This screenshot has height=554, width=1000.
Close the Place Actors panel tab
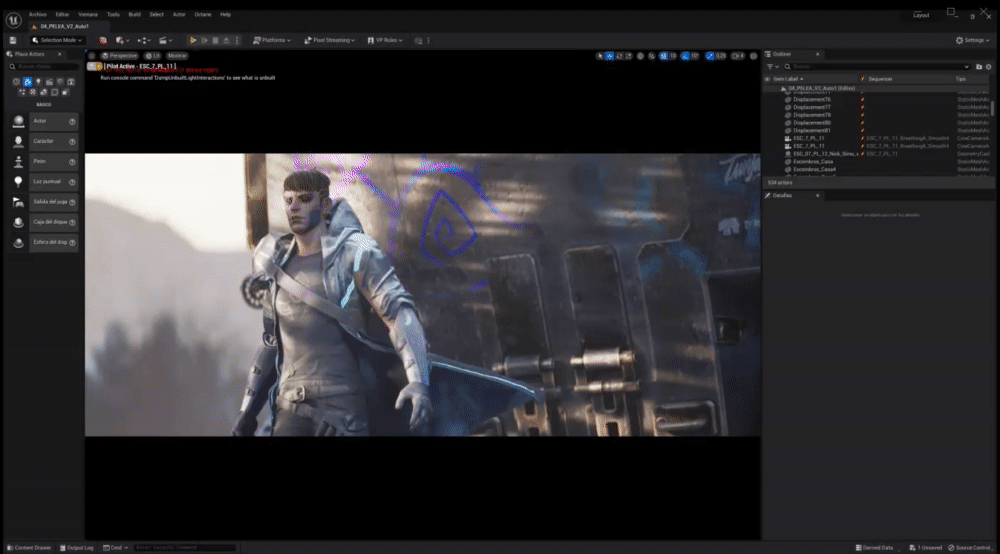[60, 54]
